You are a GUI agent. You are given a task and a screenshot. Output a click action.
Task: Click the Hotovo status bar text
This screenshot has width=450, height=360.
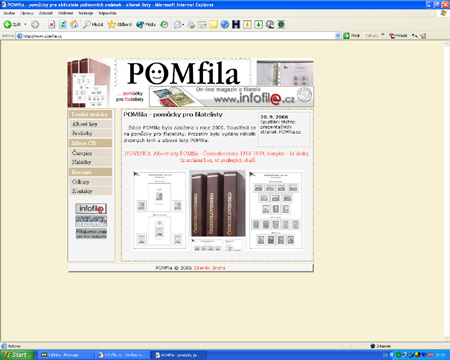(x=13, y=346)
